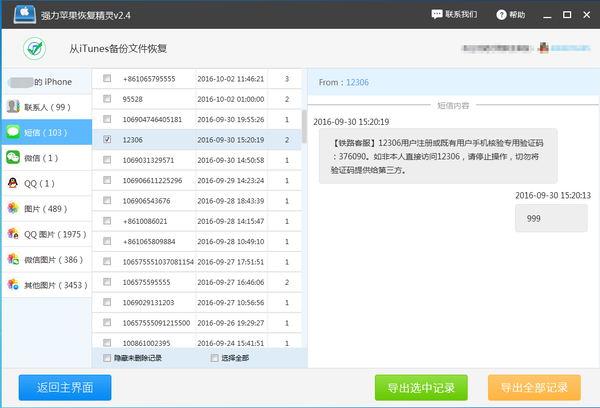This screenshot has height=408, width=600.
Task: Enable 选择全部 checkbox
Action: point(214,358)
